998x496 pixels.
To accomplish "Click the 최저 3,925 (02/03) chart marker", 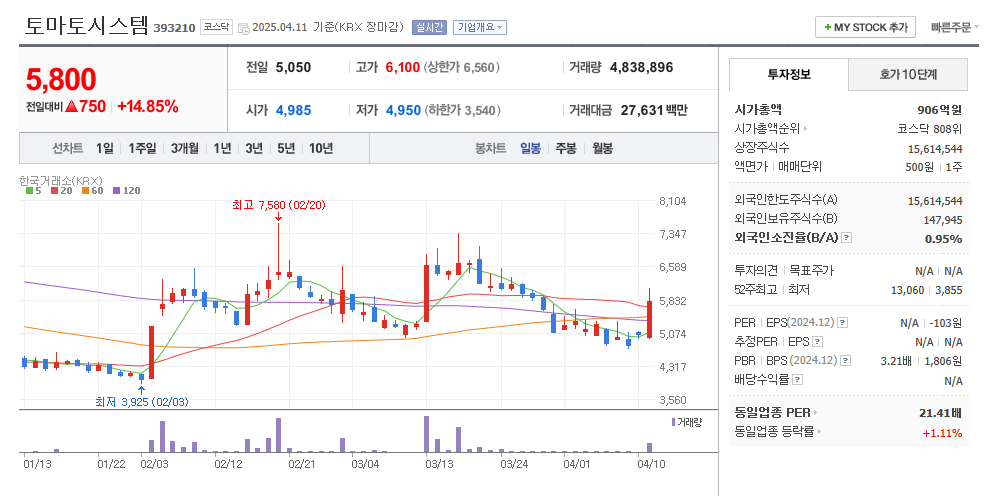I will (x=141, y=402).
